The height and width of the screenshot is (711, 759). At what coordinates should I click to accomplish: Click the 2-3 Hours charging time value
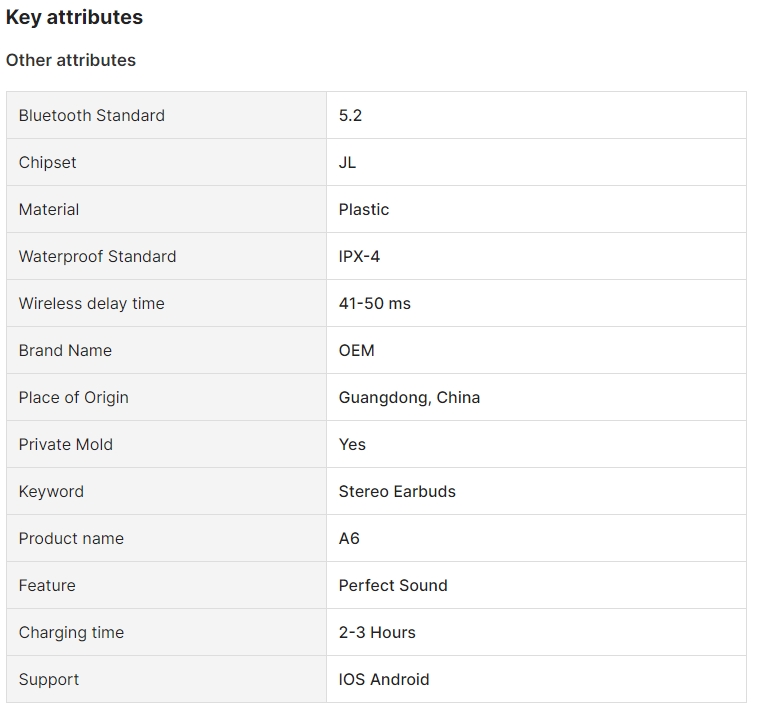[x=377, y=632]
